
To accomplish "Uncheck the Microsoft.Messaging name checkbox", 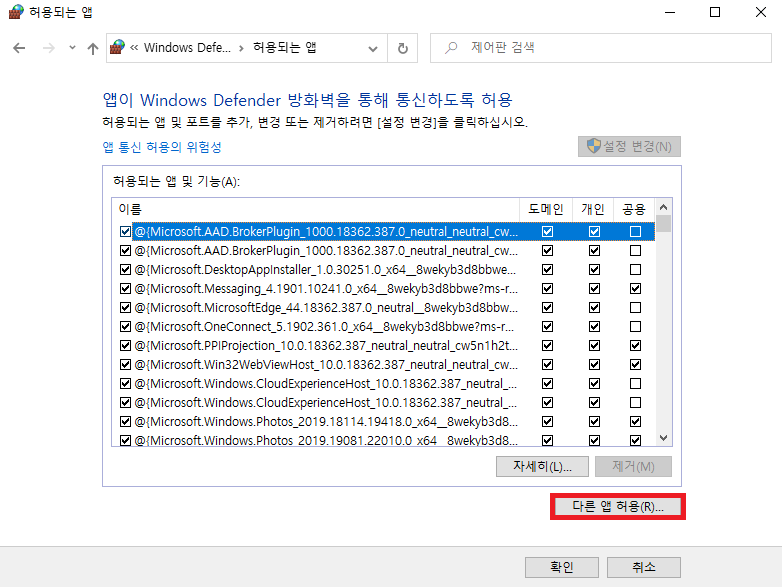I will coord(125,289).
